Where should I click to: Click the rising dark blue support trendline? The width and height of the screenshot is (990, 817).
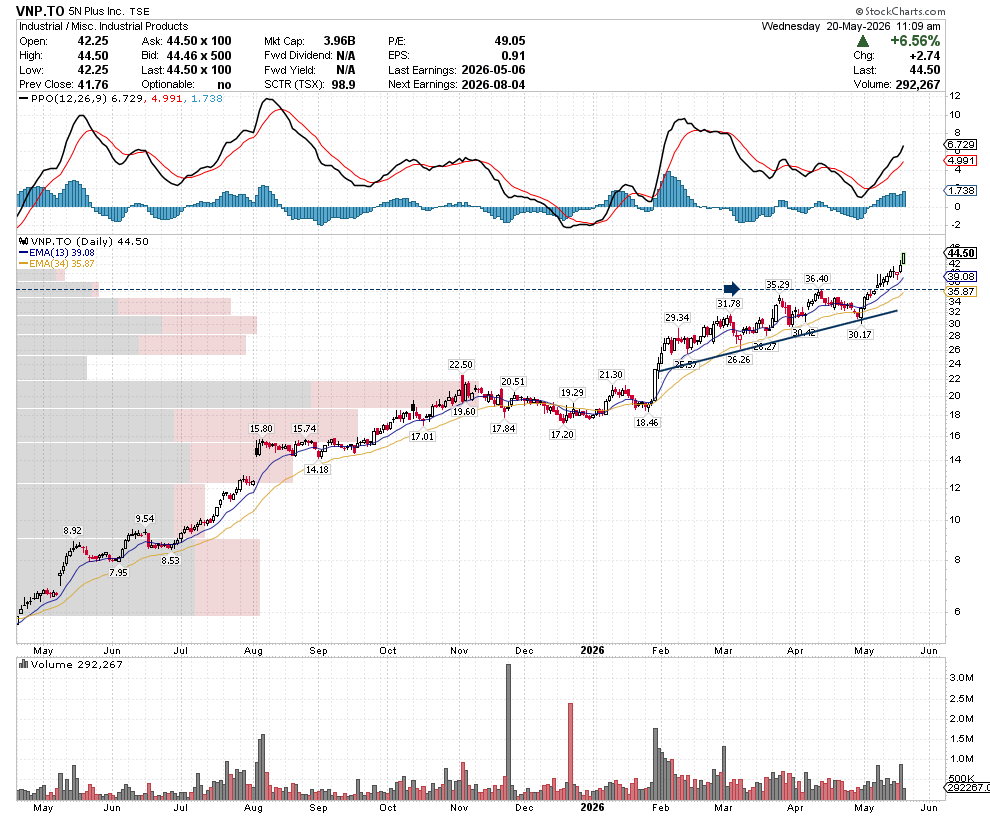tap(778, 340)
